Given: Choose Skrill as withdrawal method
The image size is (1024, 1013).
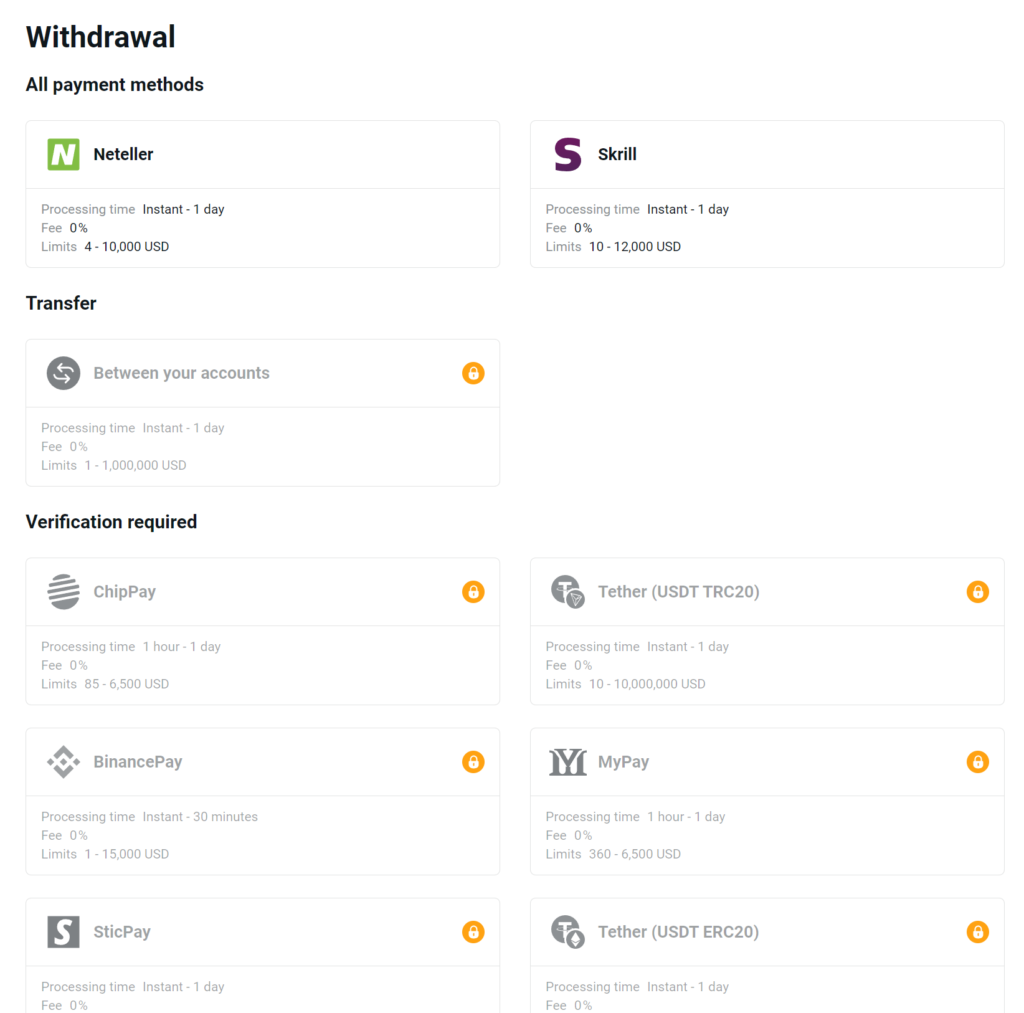Looking at the screenshot, I should [767, 194].
